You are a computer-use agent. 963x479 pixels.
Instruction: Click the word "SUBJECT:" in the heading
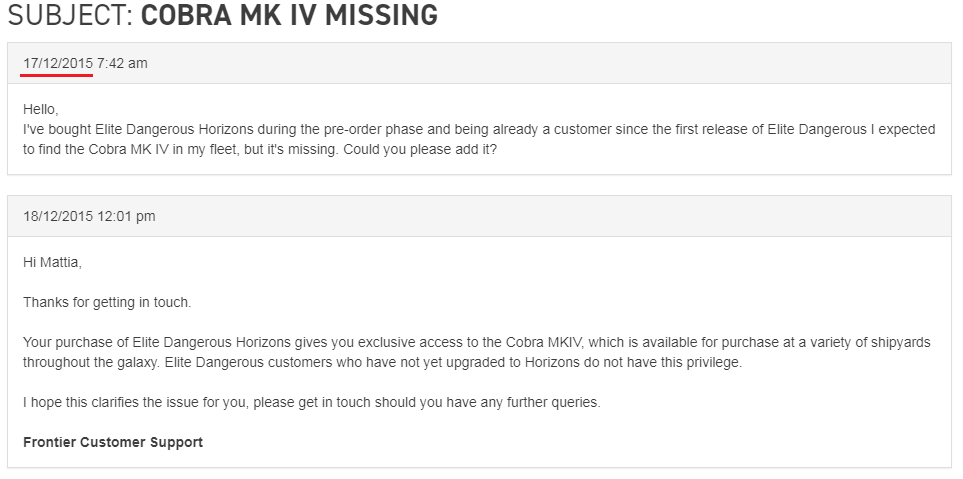(x=70, y=15)
